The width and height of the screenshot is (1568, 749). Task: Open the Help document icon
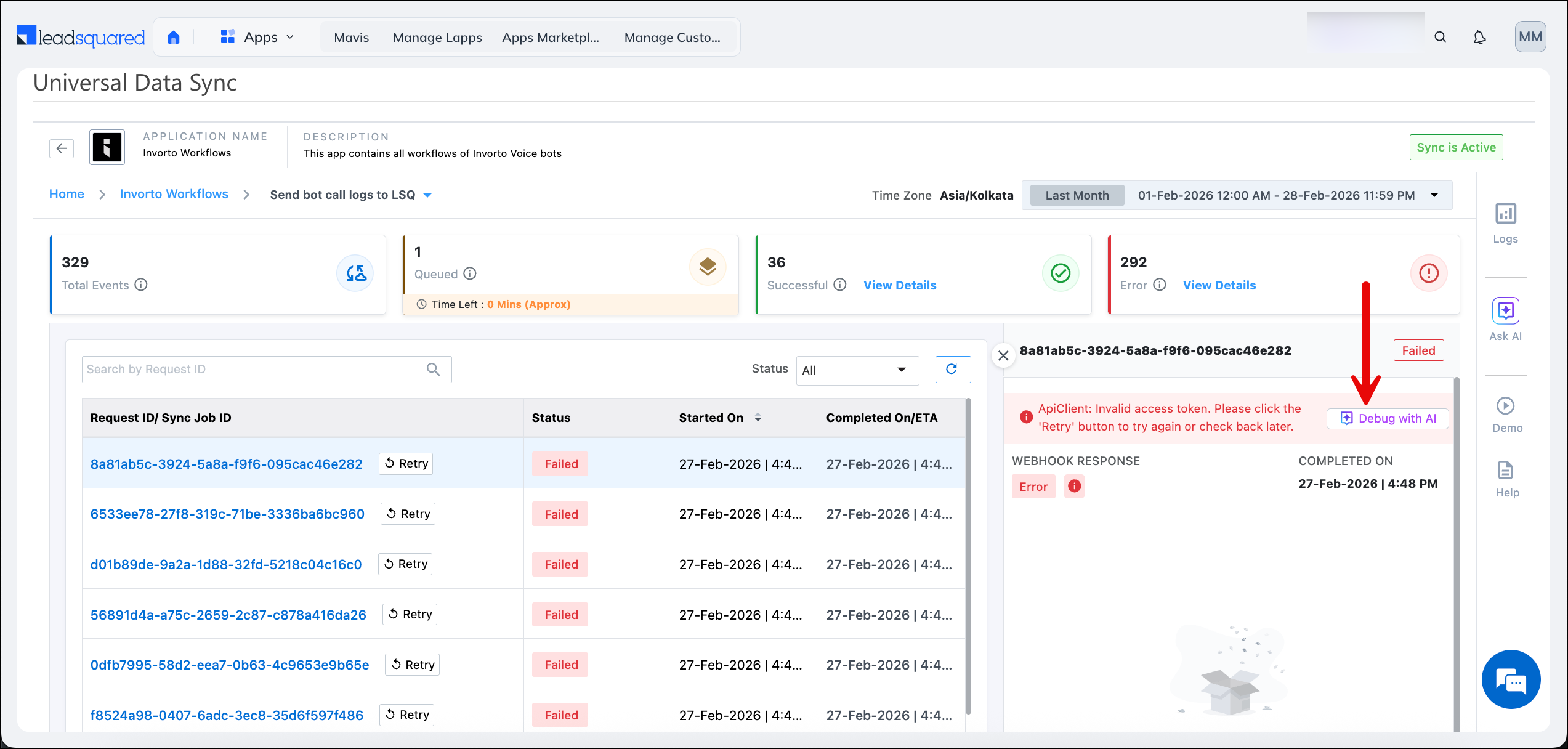coord(1505,471)
